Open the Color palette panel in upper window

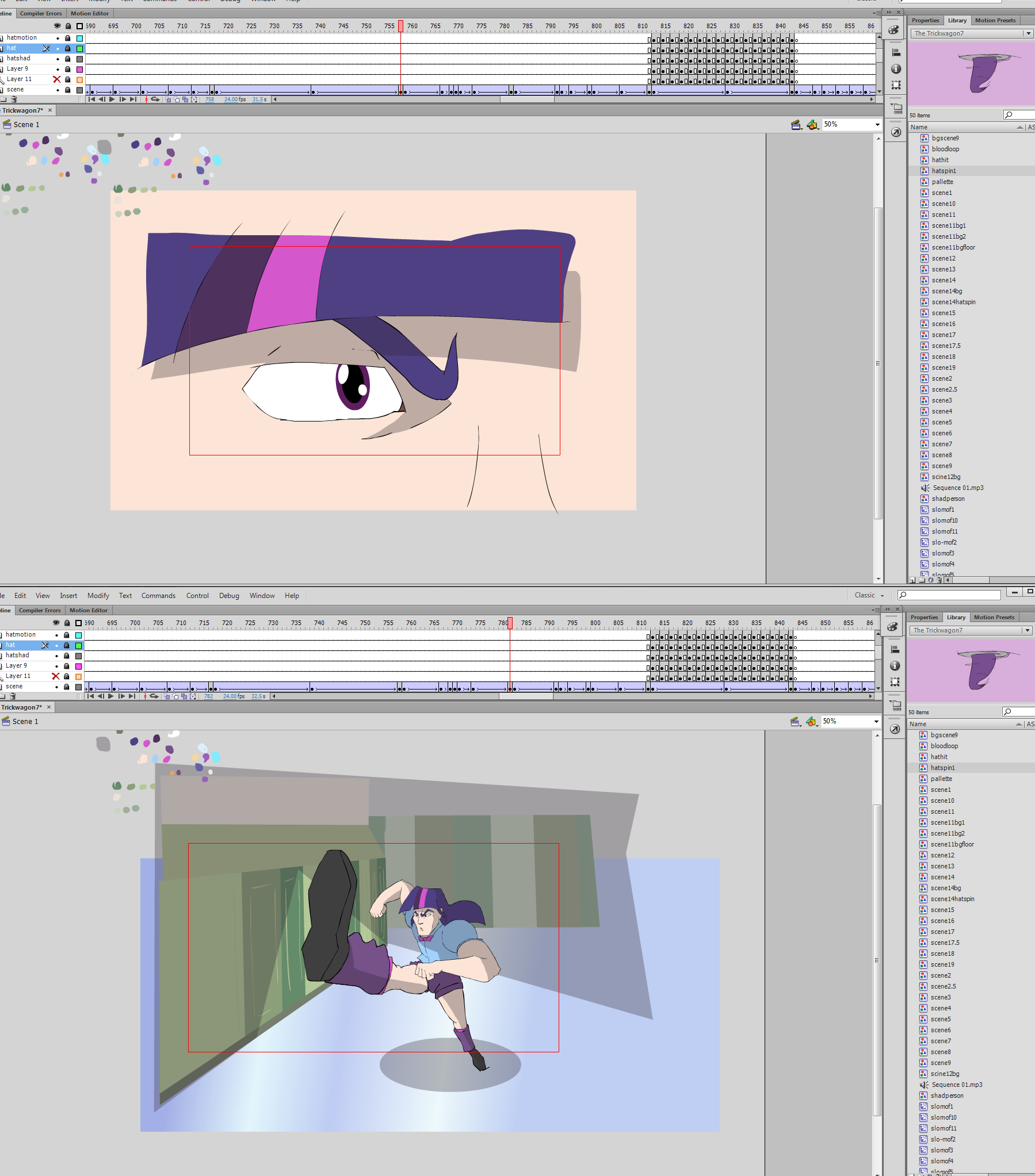[893, 30]
